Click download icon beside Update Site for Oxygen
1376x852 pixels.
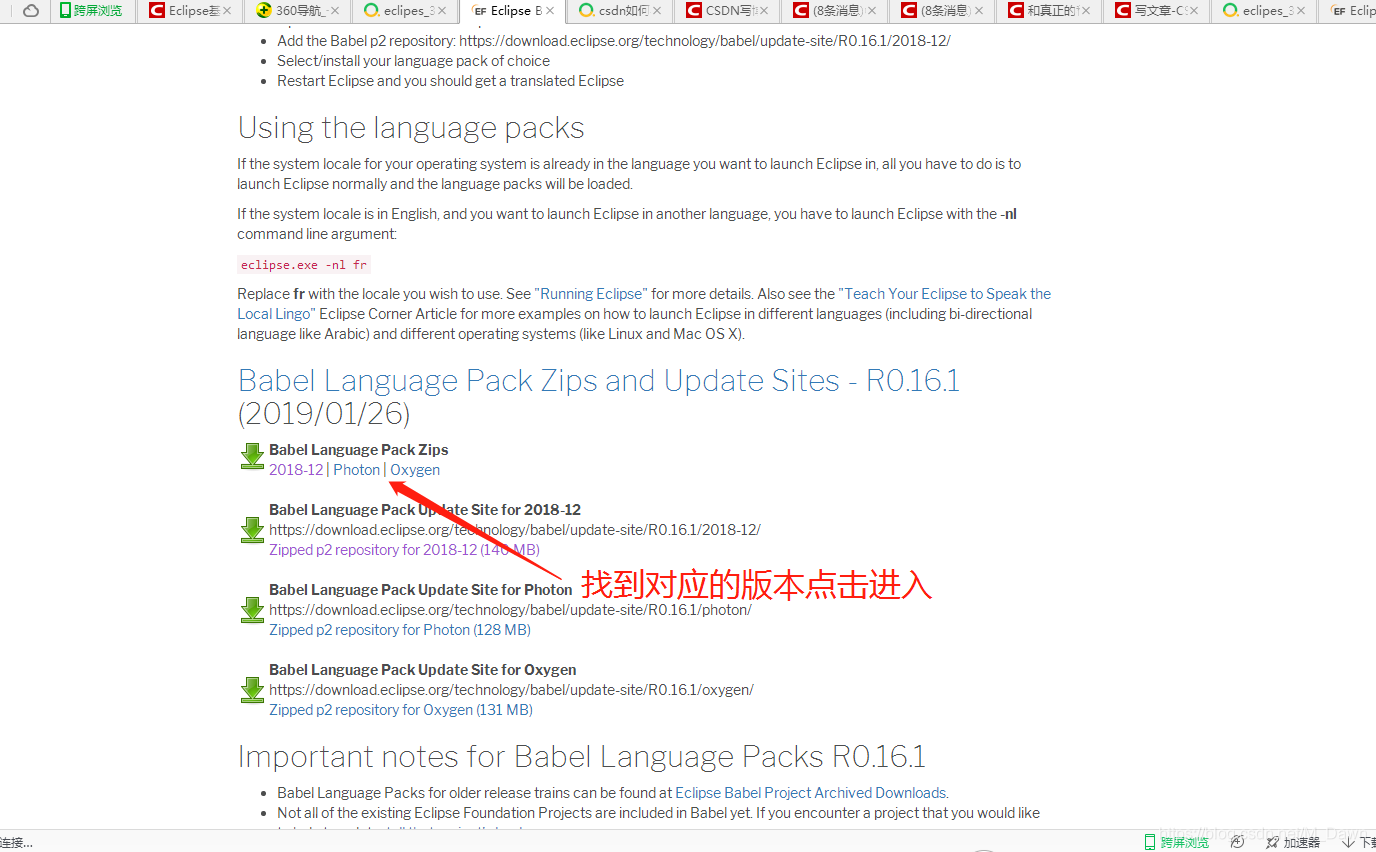(x=252, y=690)
